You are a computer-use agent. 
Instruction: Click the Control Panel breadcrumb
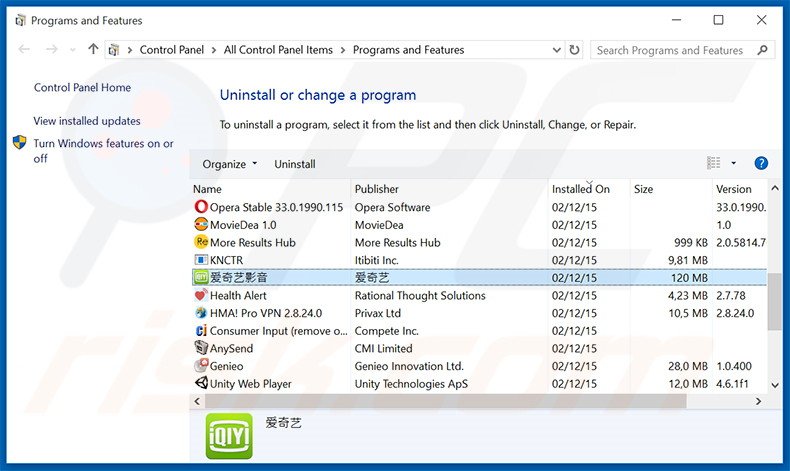pos(172,50)
